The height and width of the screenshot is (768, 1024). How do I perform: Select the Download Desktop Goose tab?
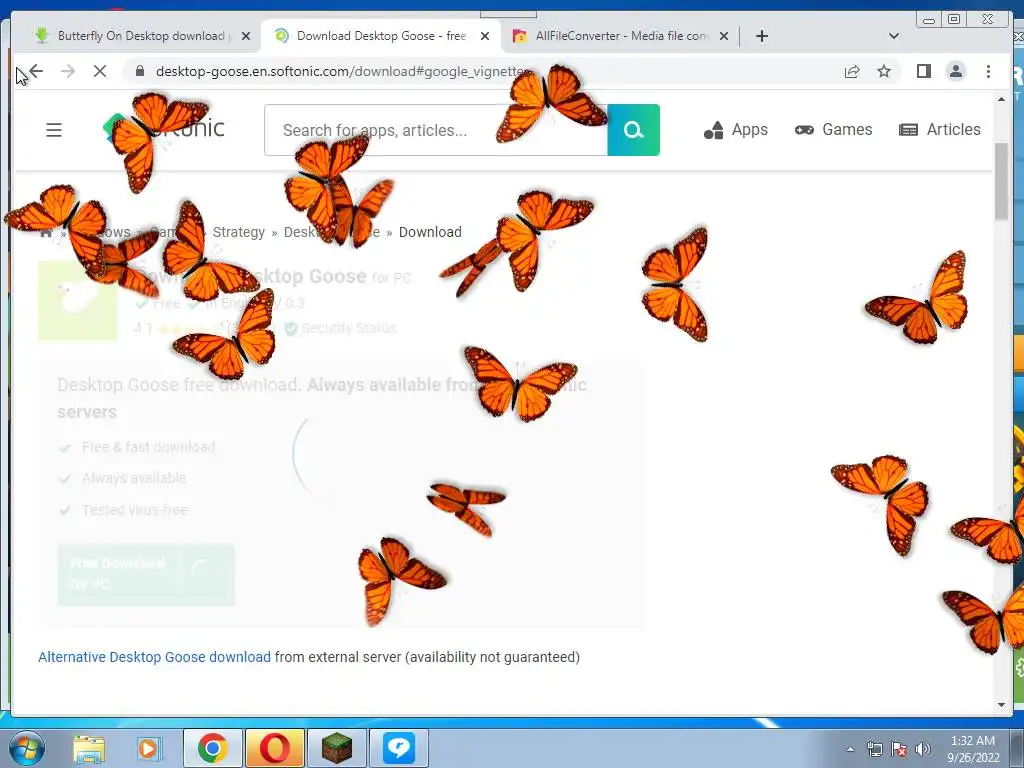(381, 36)
